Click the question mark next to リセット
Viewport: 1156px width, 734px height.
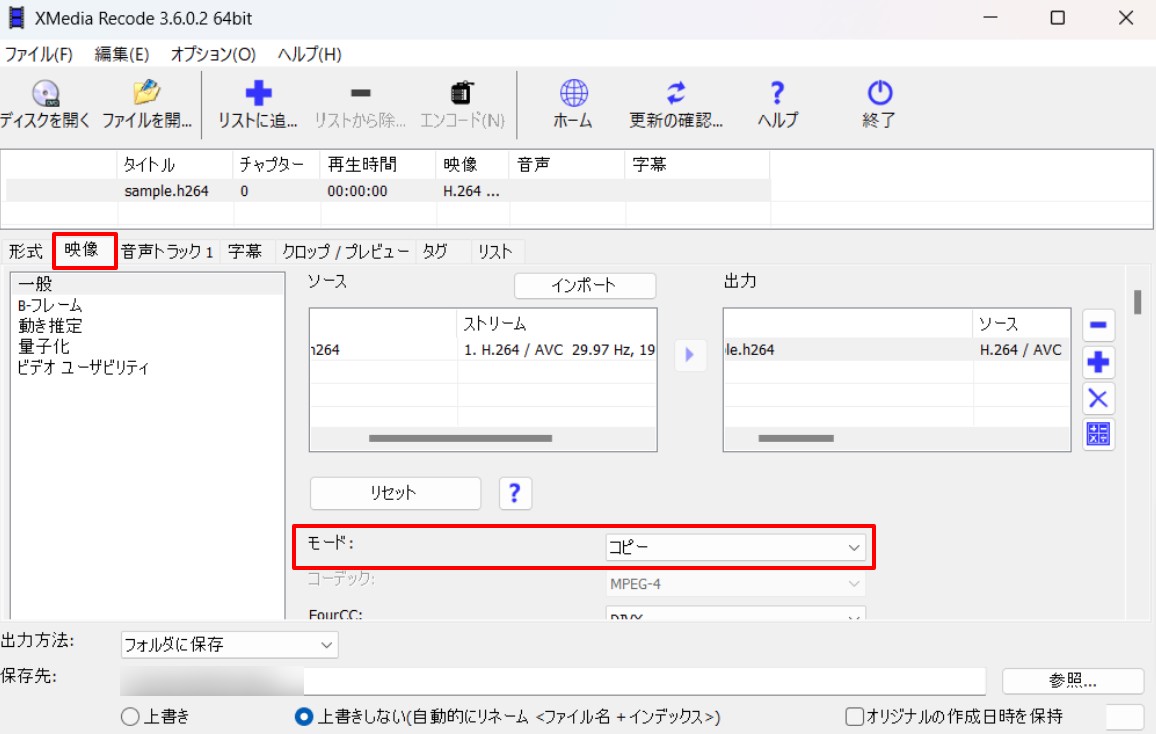click(515, 493)
